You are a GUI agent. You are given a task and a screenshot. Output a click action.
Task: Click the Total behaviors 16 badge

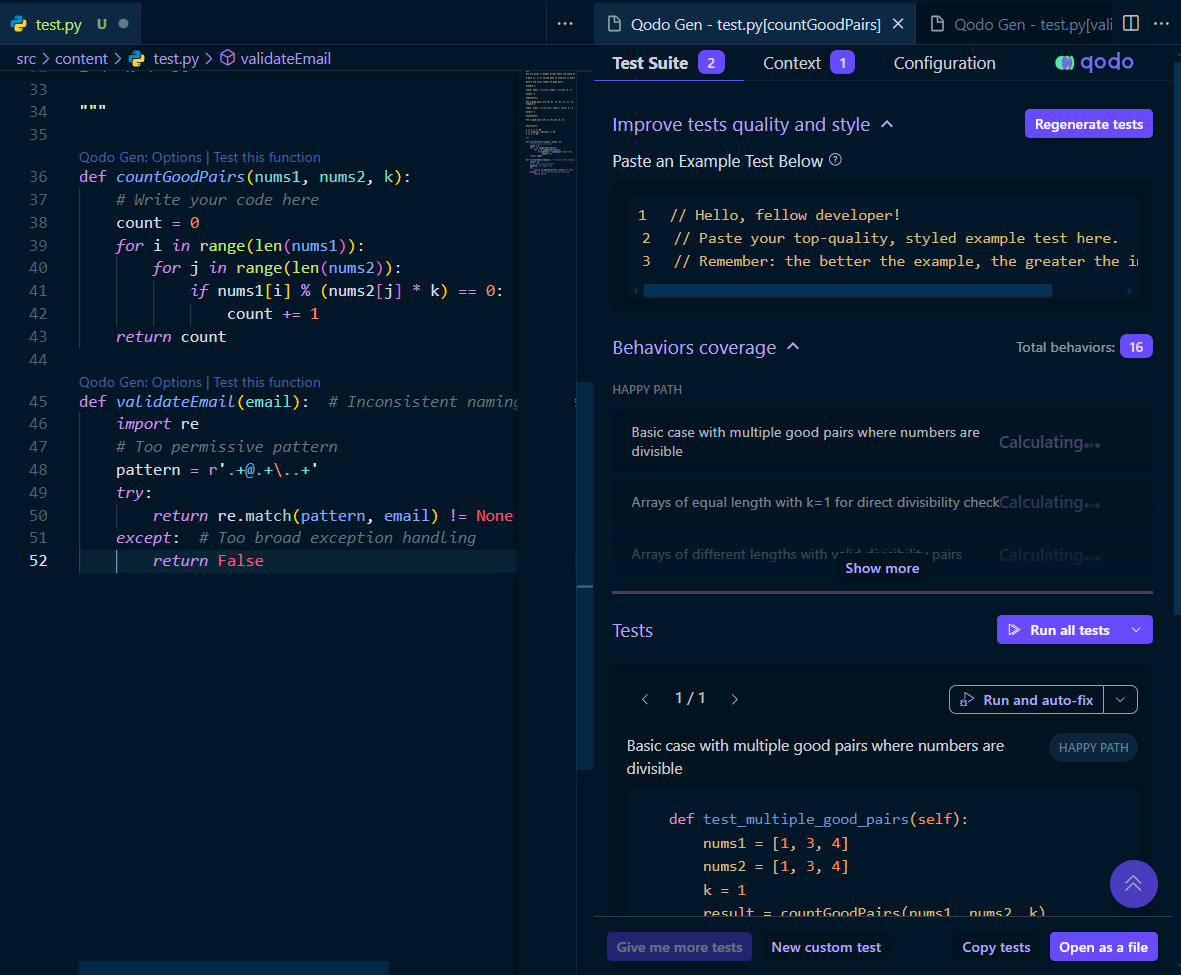[1136, 347]
